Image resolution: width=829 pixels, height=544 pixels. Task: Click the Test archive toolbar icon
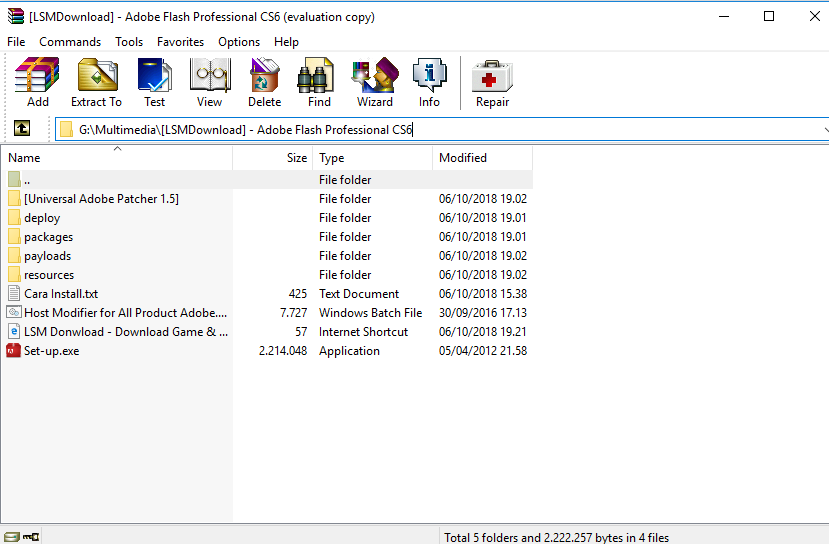(154, 75)
